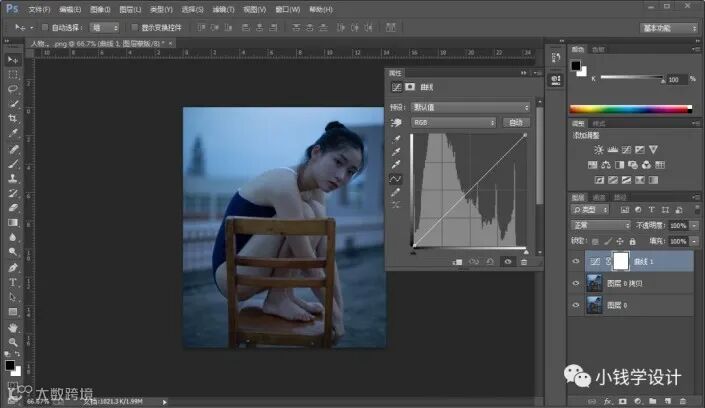Open the layer blend mode dropdown
This screenshot has height=408, width=705.
pos(600,225)
